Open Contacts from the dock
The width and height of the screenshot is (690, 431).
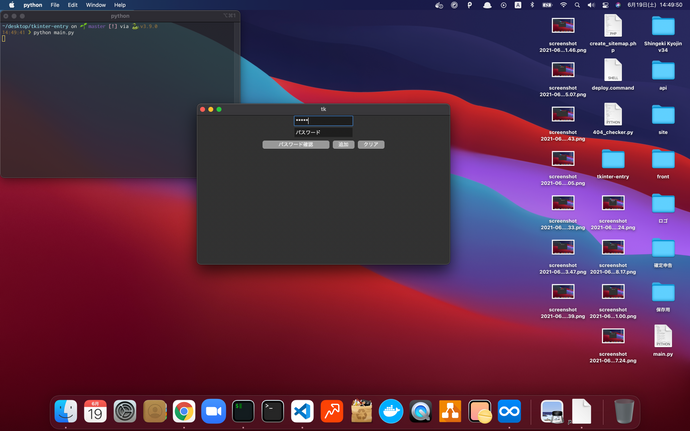point(154,411)
